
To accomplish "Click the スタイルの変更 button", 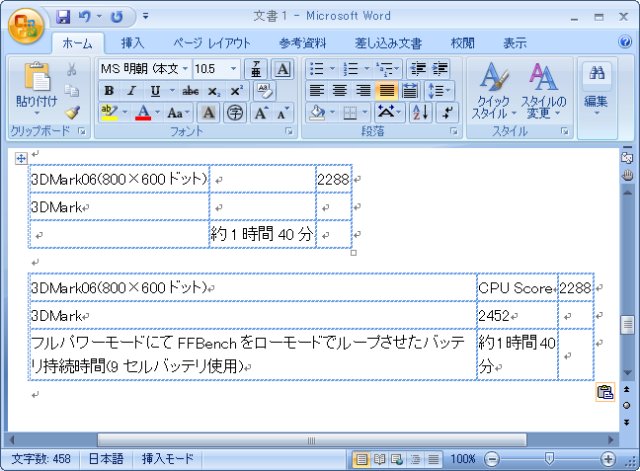I will (x=543, y=91).
